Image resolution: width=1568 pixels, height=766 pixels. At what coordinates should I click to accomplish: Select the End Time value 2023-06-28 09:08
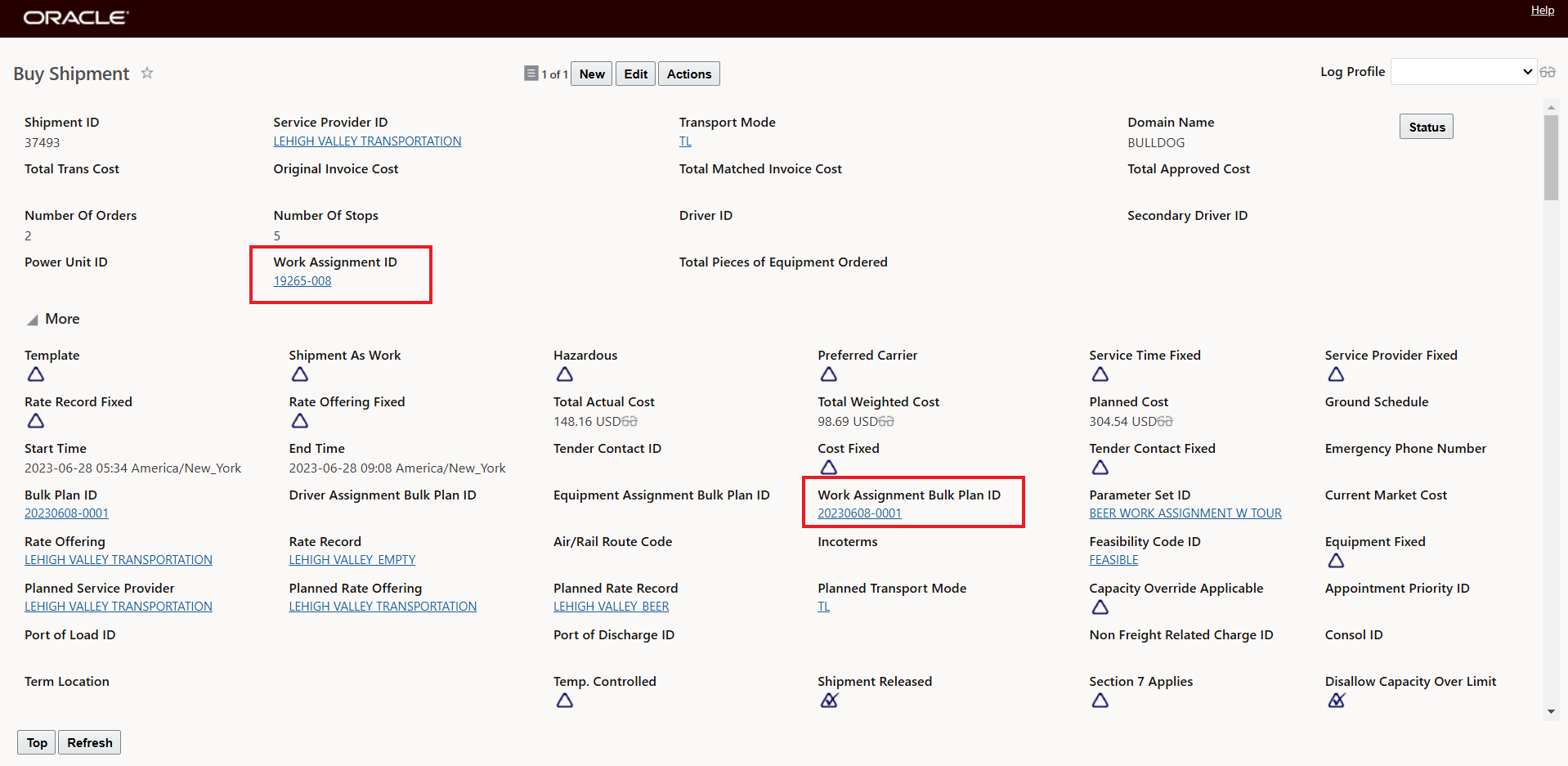(397, 468)
